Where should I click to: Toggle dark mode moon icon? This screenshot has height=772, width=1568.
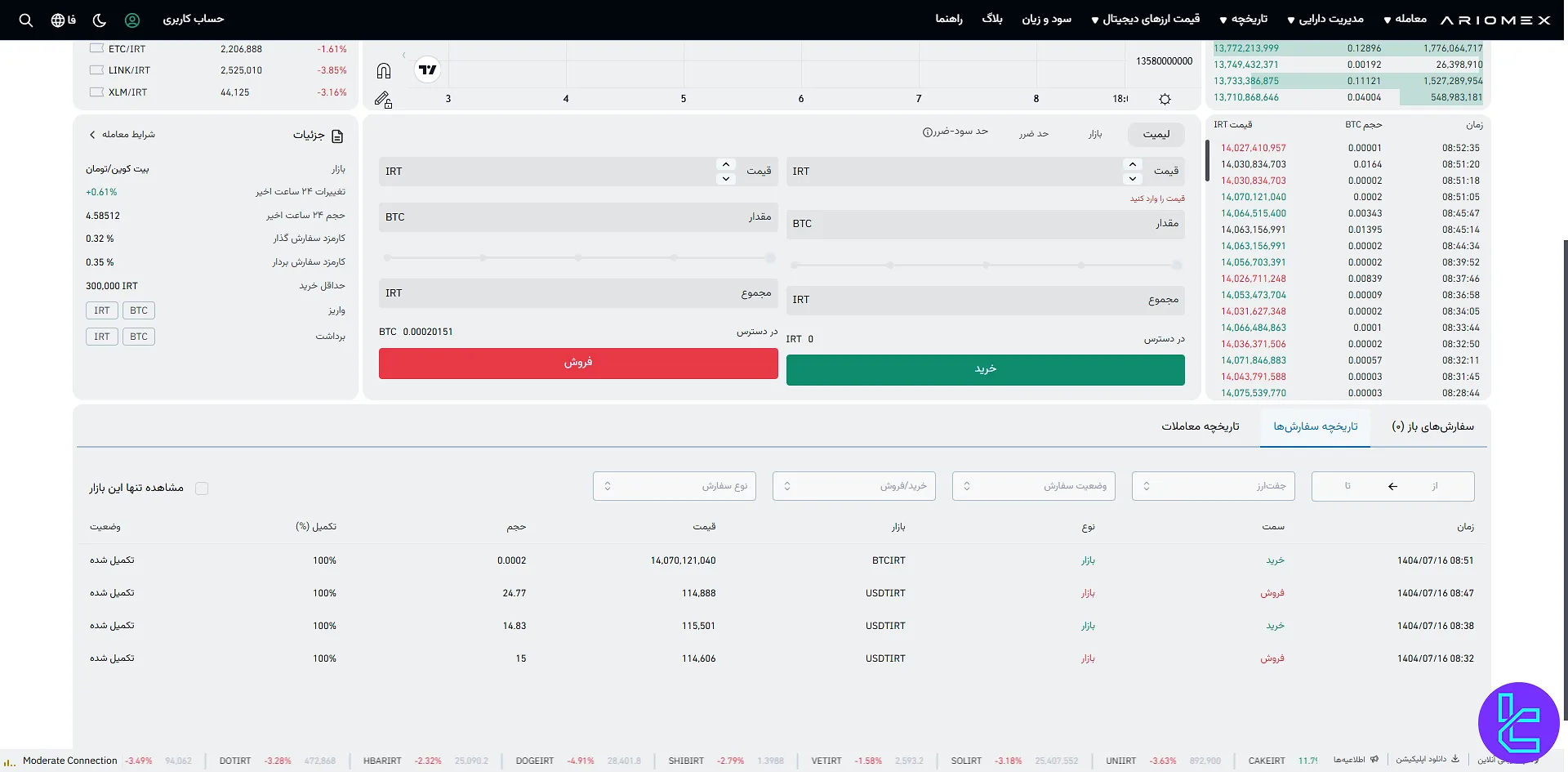[x=99, y=20]
